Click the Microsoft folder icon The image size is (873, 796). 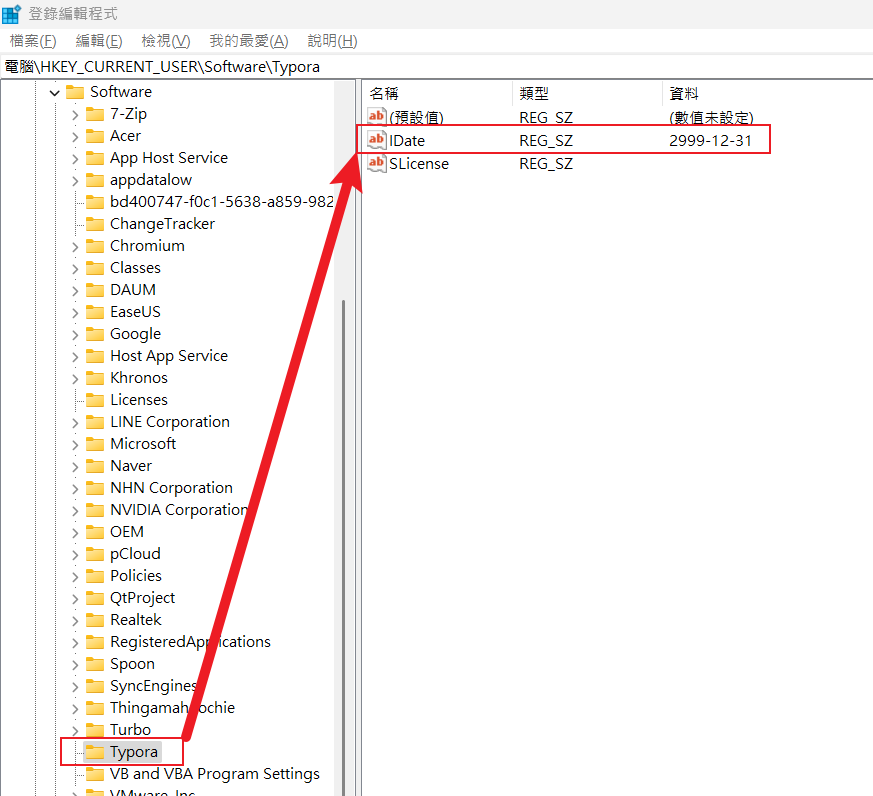coord(95,444)
